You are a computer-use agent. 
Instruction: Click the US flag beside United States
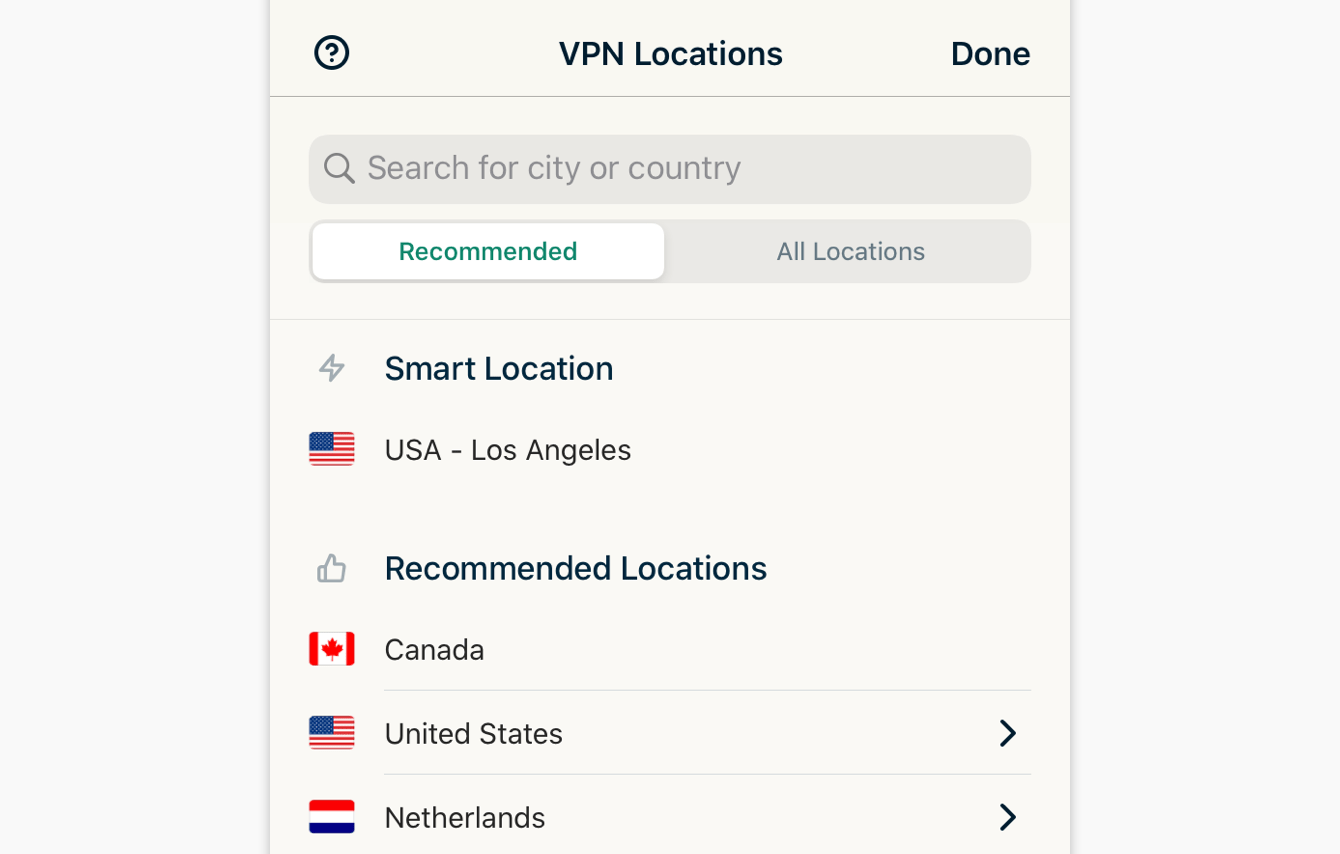click(331, 733)
